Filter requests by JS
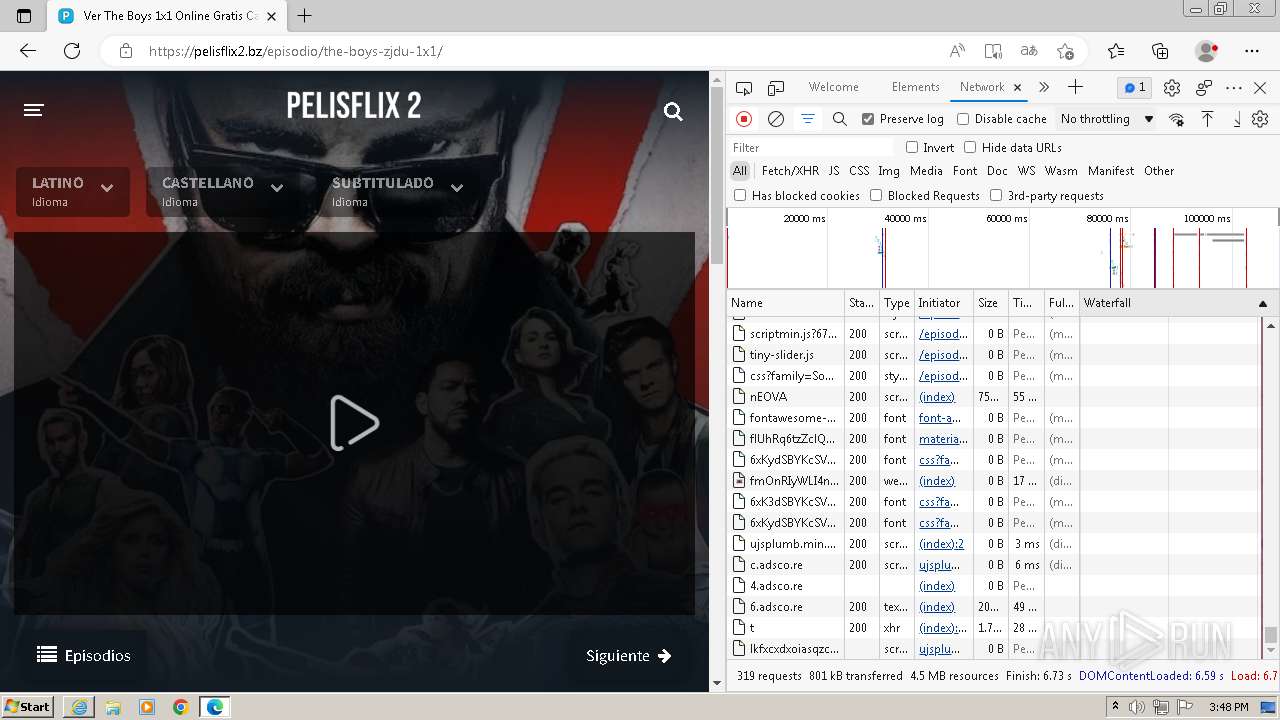This screenshot has width=1280, height=720. (834, 171)
